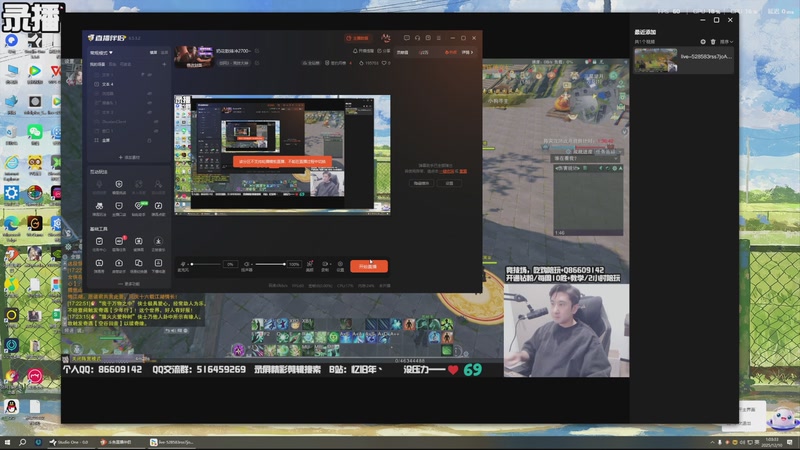Toggle visibility of the first source row
The width and height of the screenshot is (800, 450).
149,74
